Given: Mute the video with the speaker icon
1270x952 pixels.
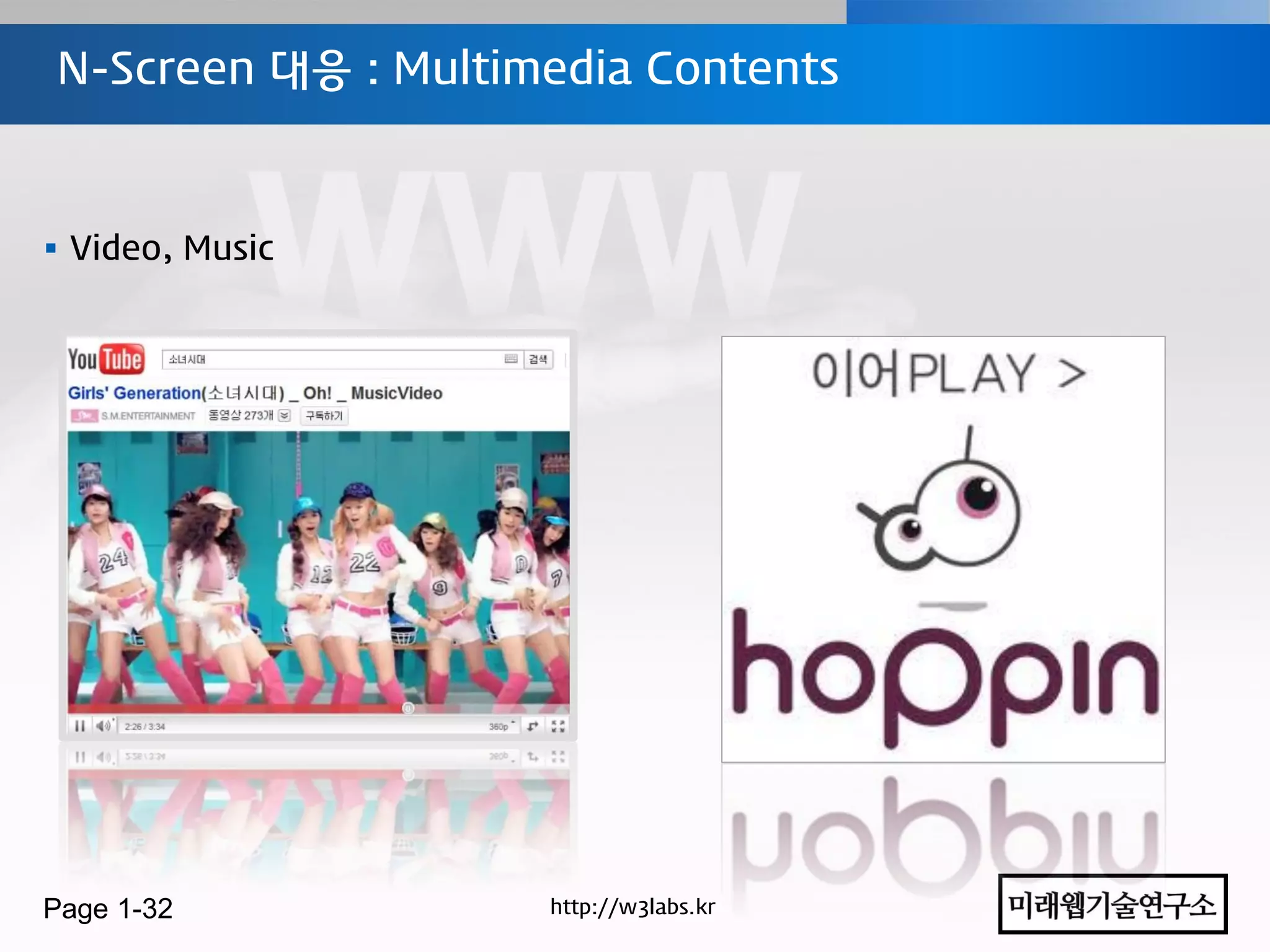Looking at the screenshot, I should pos(104,726).
